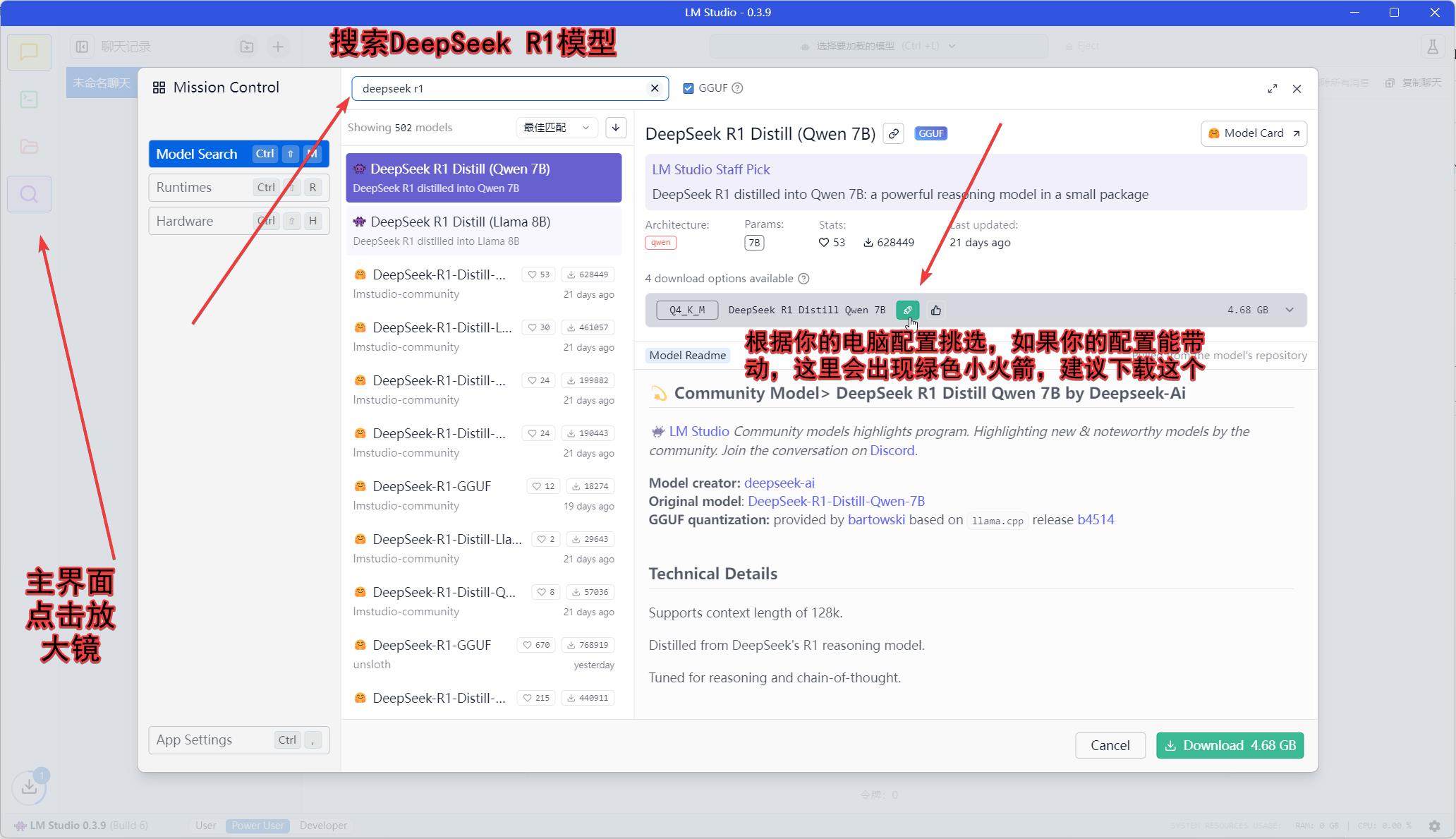The image size is (1456, 839).
Task: Click LM Studio 0.3.9 version label
Action: (68, 826)
